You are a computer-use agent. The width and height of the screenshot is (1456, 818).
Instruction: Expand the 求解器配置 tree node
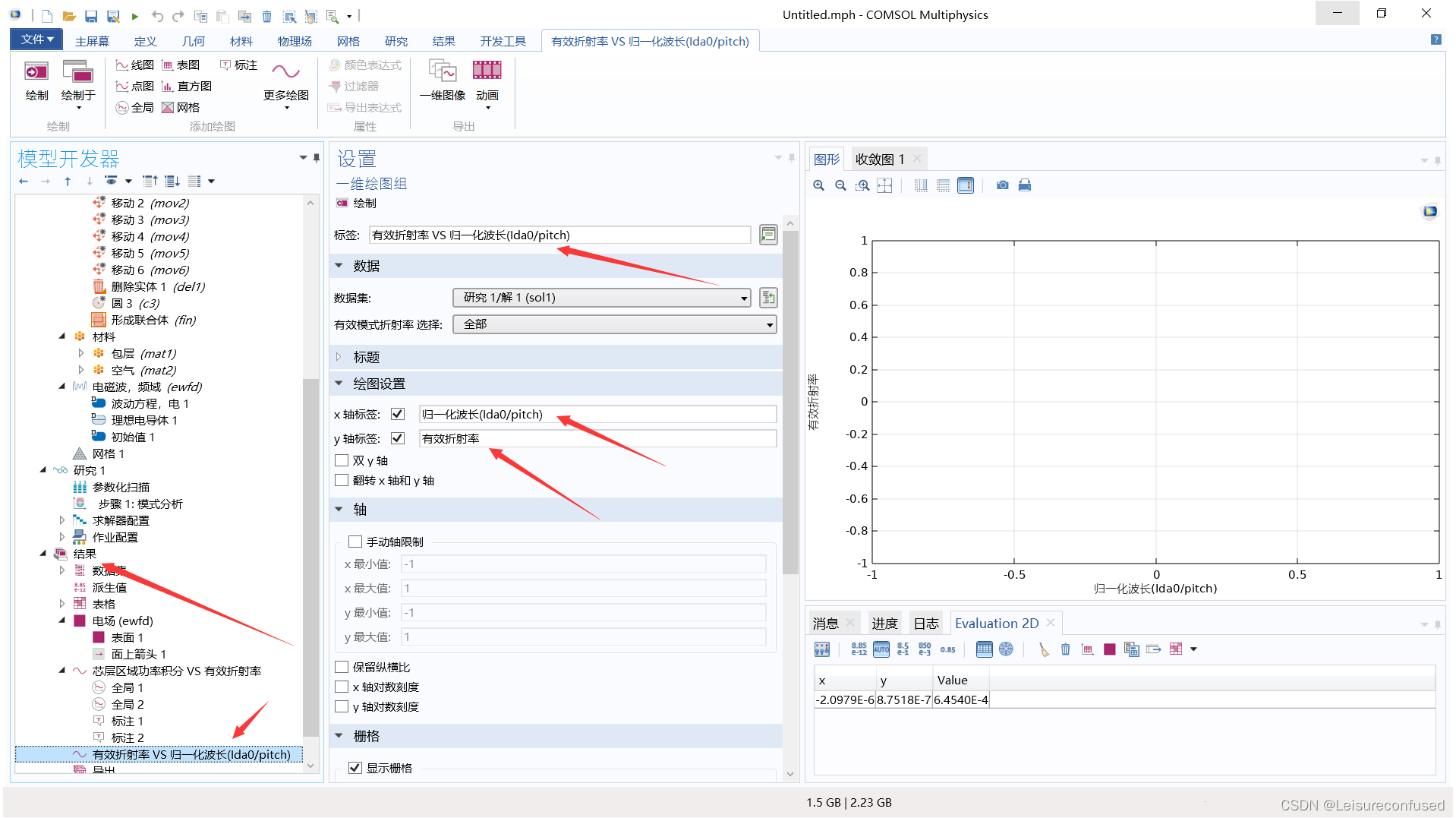(62, 521)
